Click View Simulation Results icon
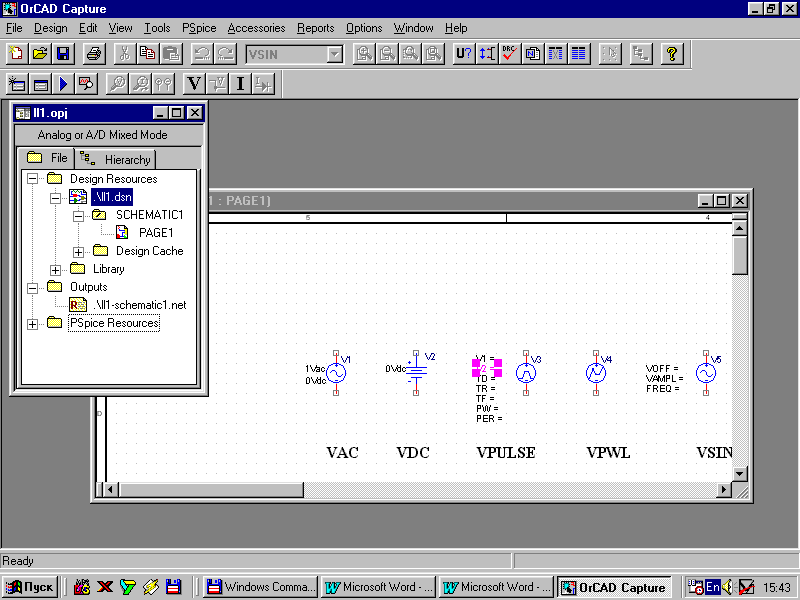This screenshot has height=600, width=800. coord(86,84)
